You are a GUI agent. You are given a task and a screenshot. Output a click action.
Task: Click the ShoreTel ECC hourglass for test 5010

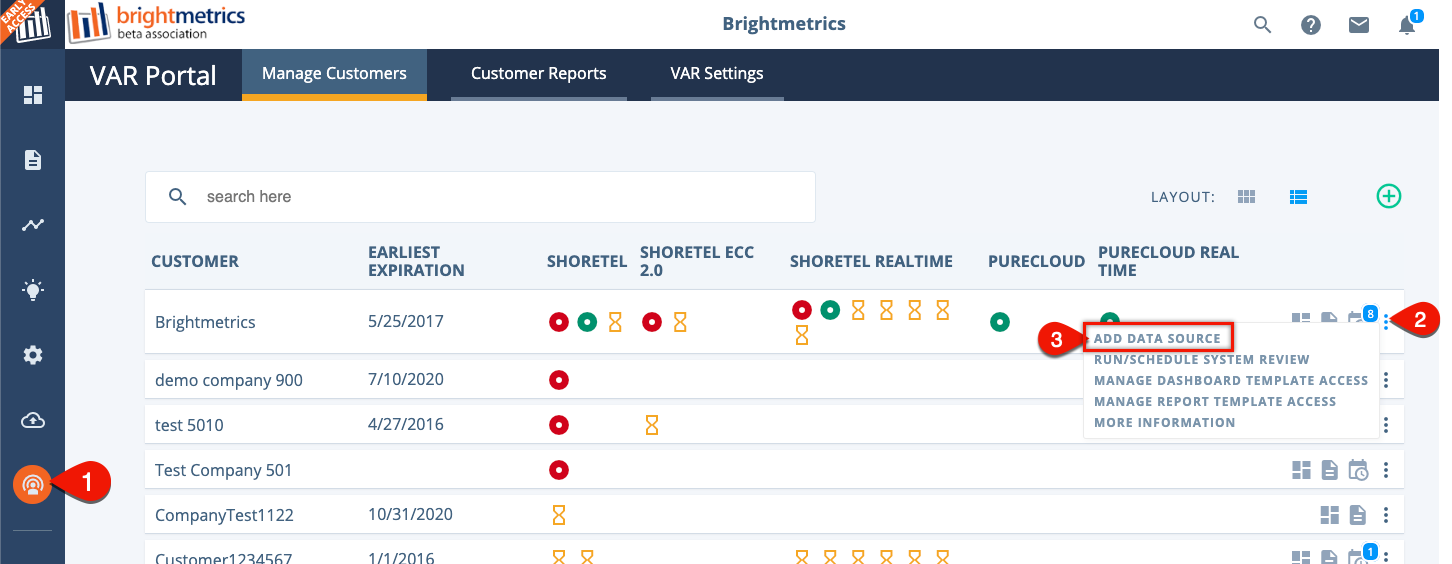[652, 425]
